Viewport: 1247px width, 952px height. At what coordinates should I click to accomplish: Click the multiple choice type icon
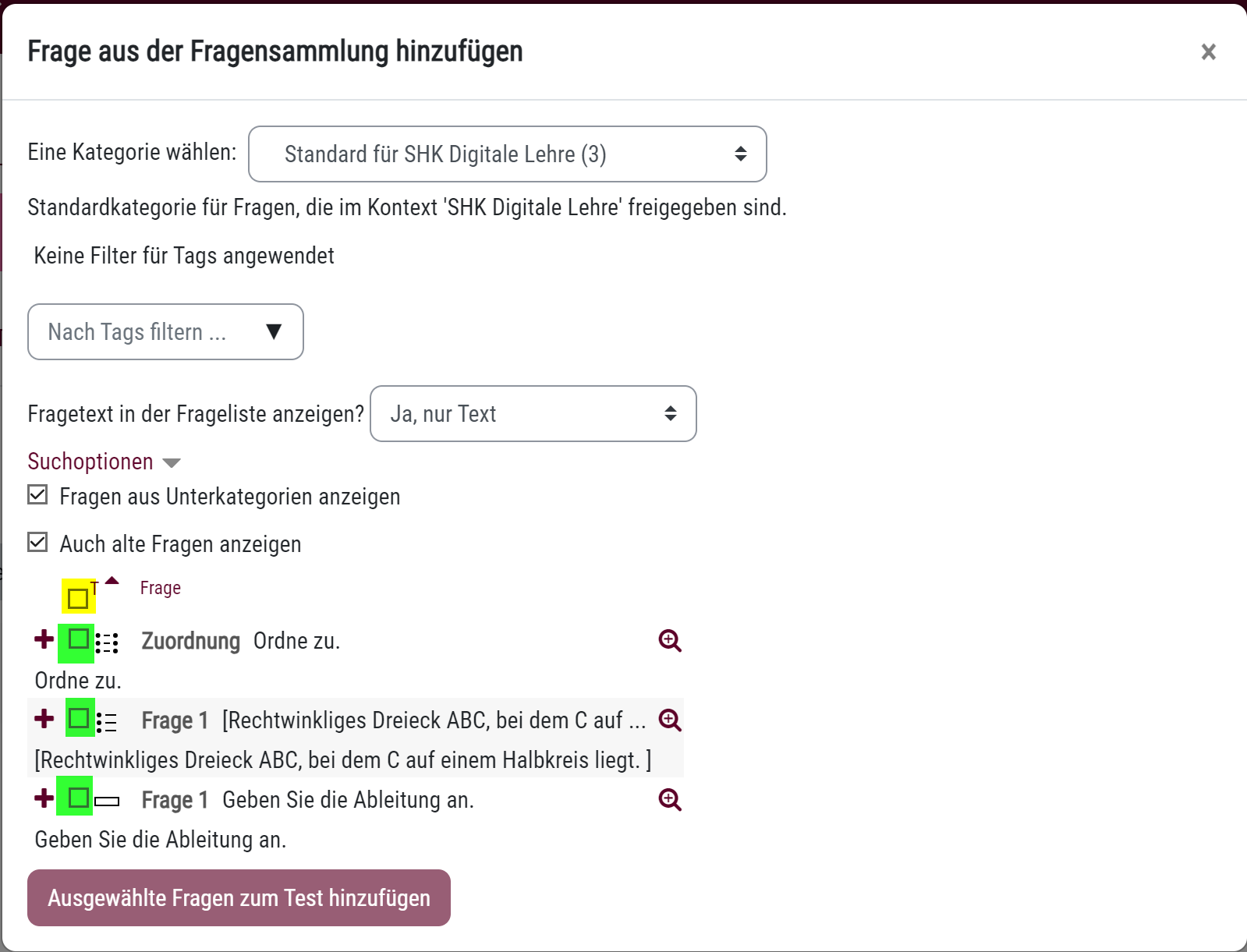coord(108,722)
